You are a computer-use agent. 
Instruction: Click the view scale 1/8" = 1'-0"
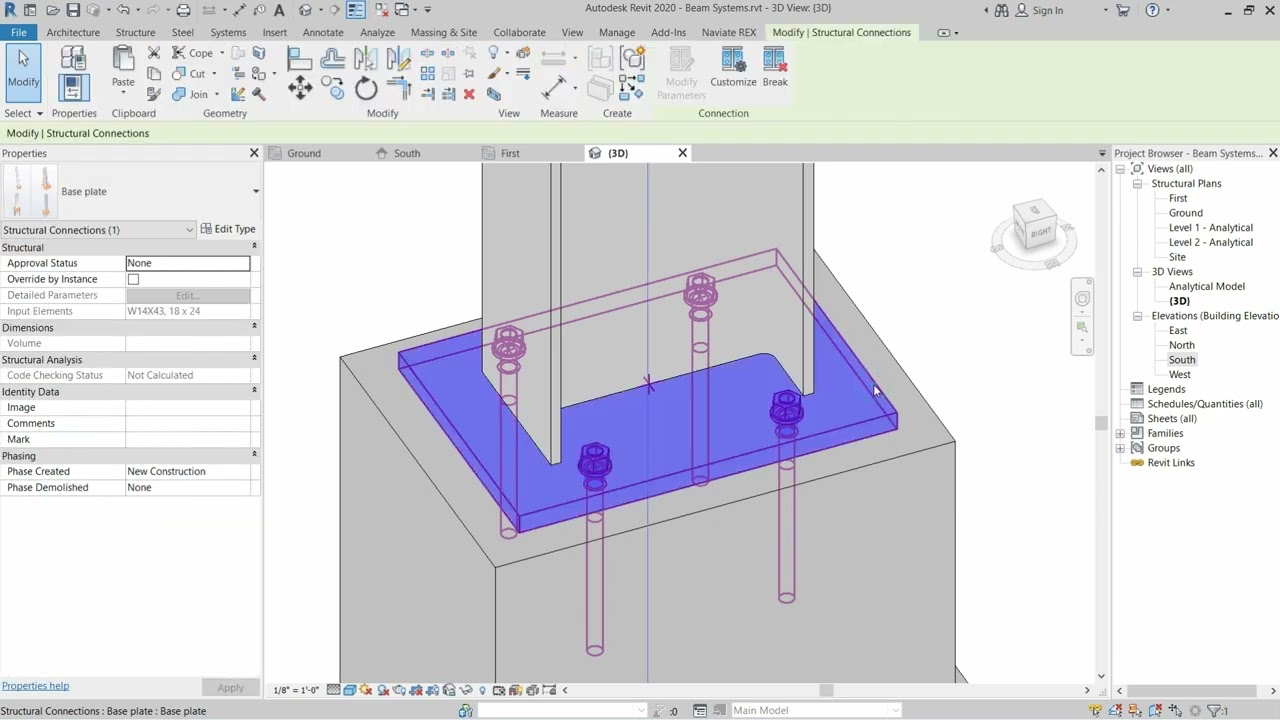coord(296,690)
